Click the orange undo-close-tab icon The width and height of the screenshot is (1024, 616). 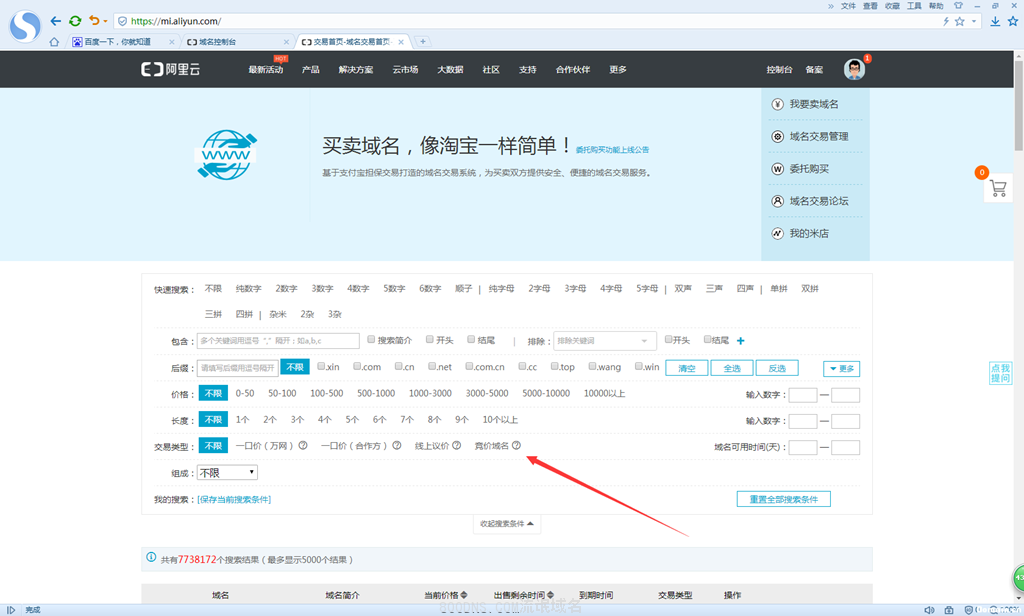click(x=94, y=21)
